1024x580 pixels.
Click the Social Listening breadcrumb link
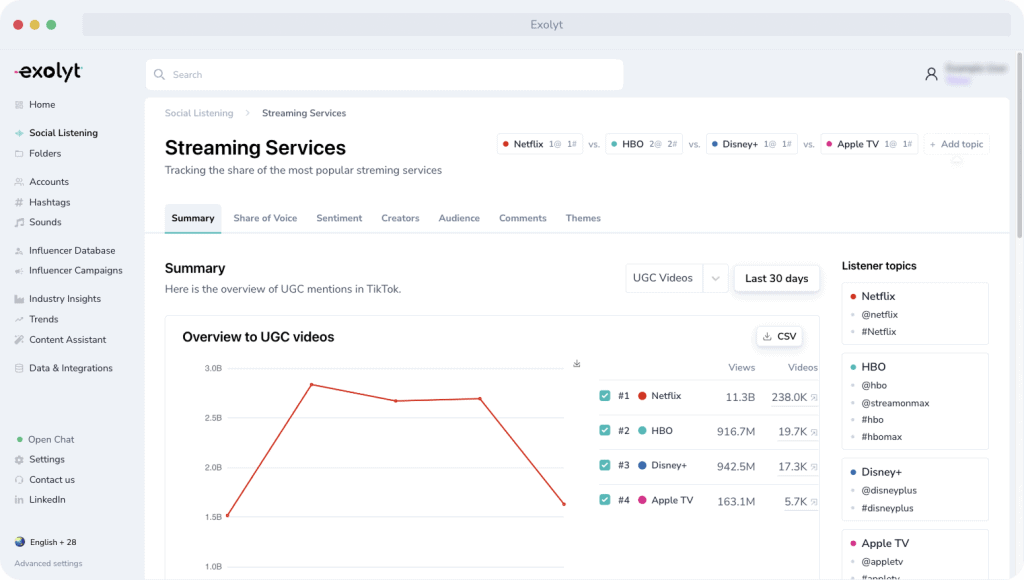click(x=199, y=113)
